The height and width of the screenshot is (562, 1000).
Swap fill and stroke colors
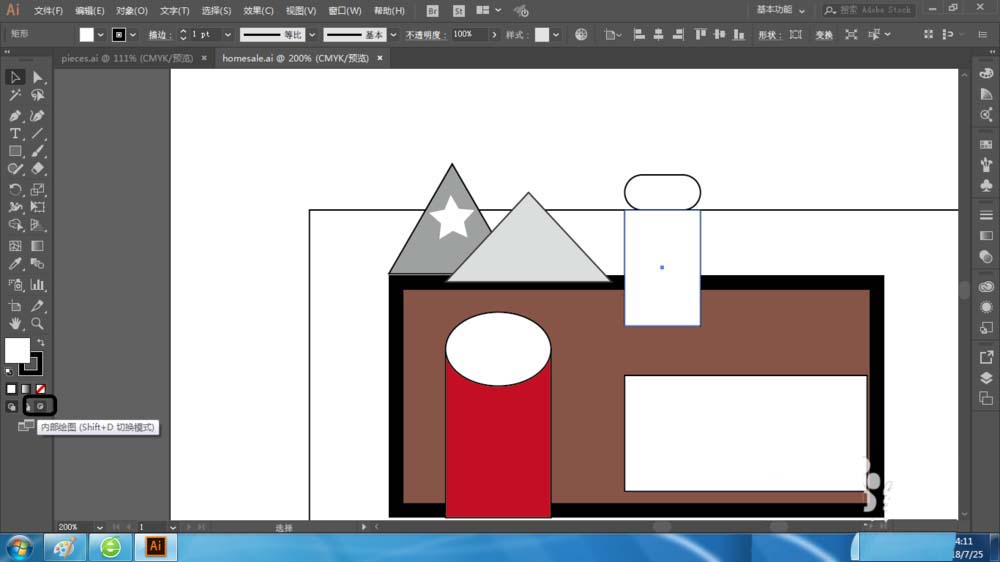[x=41, y=342]
